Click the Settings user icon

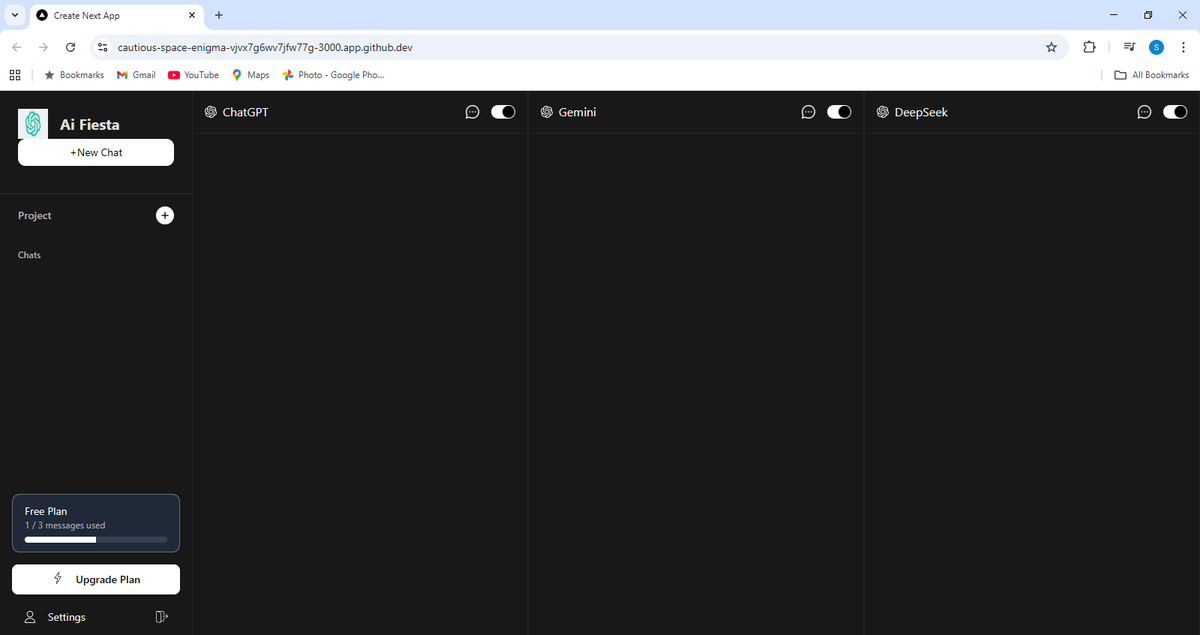(x=30, y=617)
